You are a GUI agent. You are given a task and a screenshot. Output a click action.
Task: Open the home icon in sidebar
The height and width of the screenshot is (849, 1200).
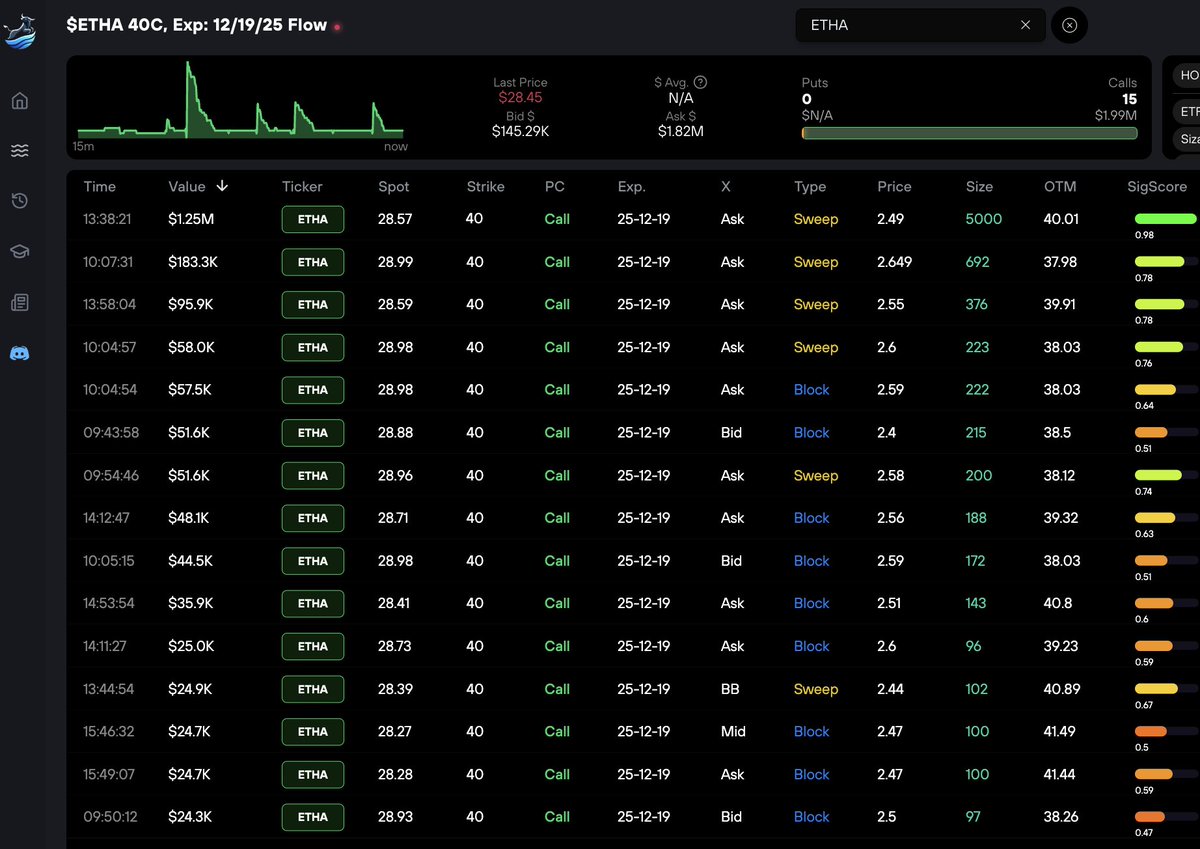pos(20,100)
